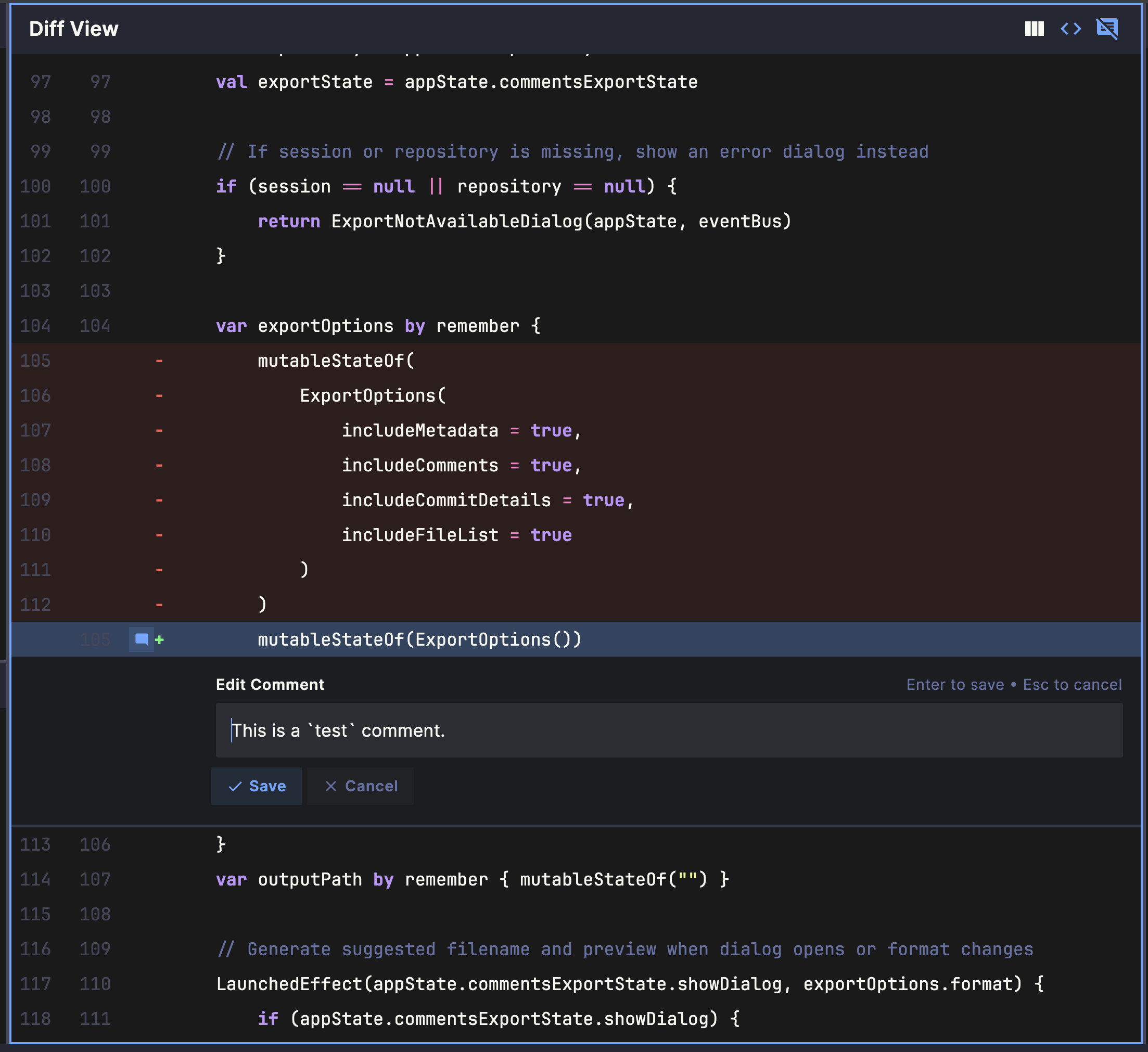Click old line number 118 in gutter
This screenshot has height=1052, width=1148.
tap(35, 1019)
